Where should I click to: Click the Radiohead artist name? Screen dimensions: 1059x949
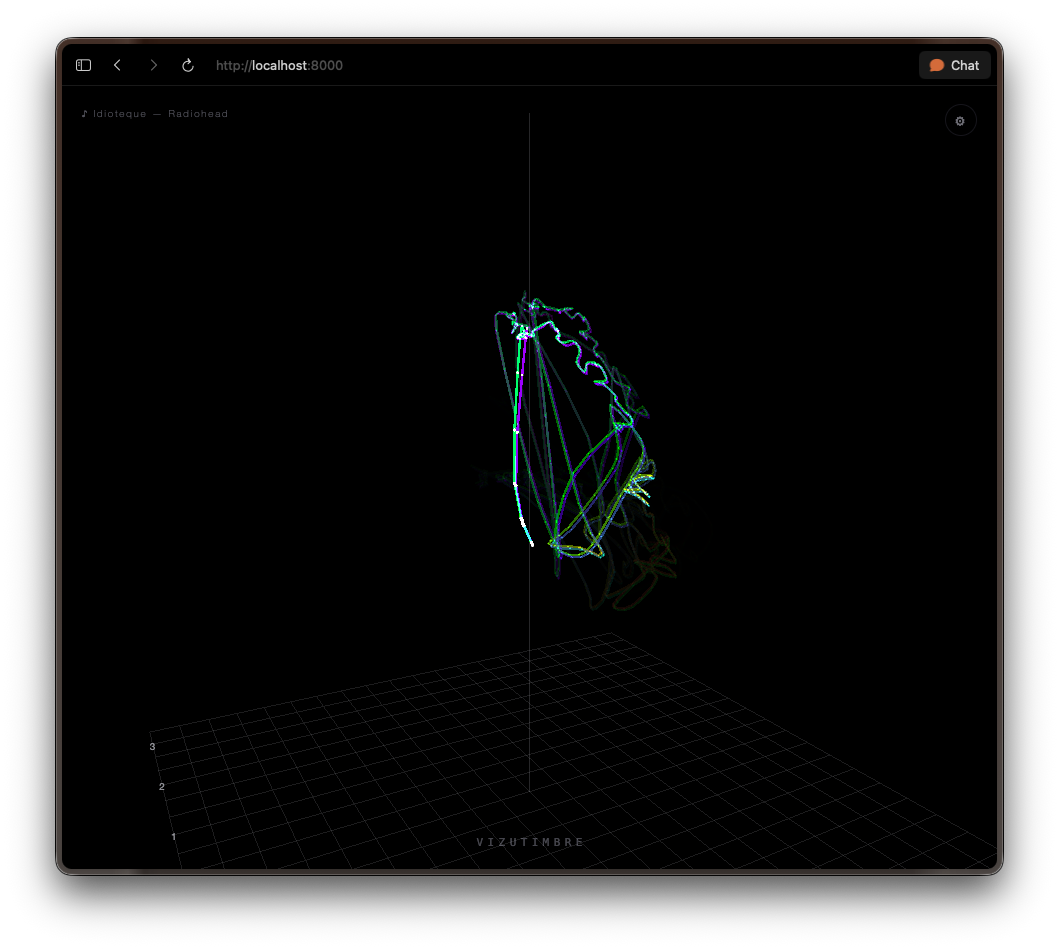coord(198,113)
